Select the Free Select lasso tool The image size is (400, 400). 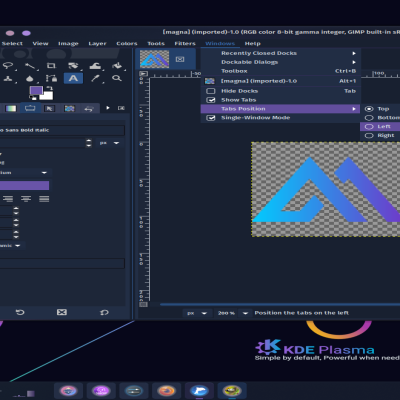pos(8,66)
